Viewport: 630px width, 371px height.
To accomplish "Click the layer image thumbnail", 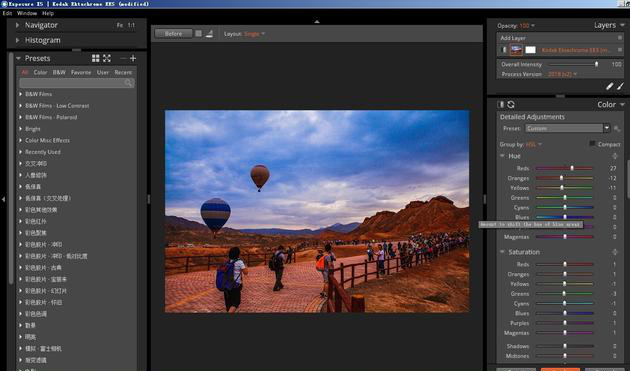I will [x=516, y=50].
